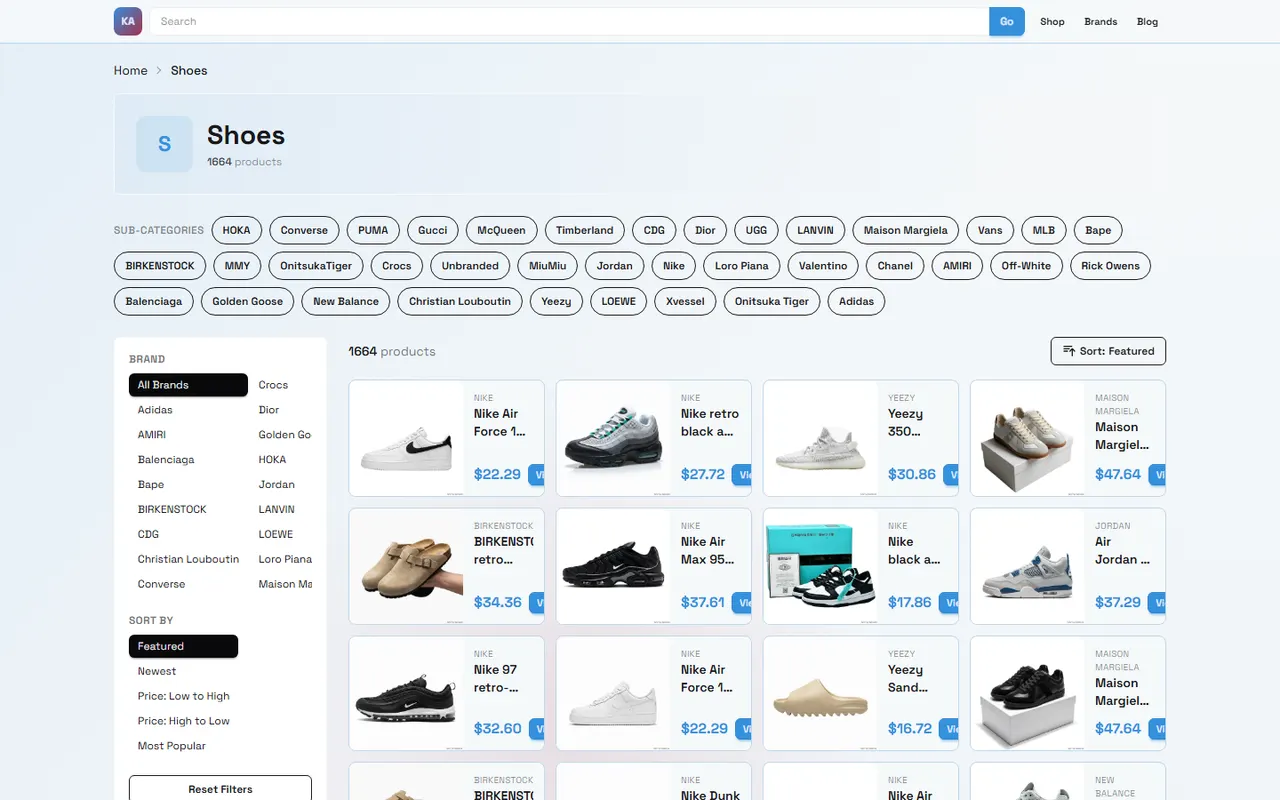View the Birkenstock clog product image
The image size is (1280, 800).
tap(406, 566)
